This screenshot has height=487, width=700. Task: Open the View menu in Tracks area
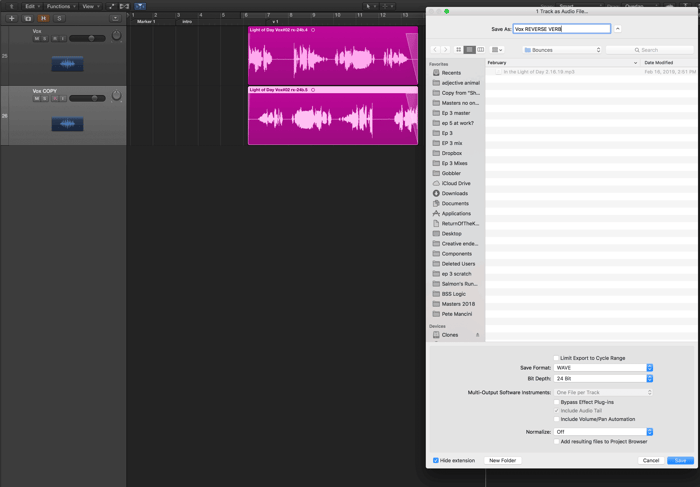pos(91,6)
